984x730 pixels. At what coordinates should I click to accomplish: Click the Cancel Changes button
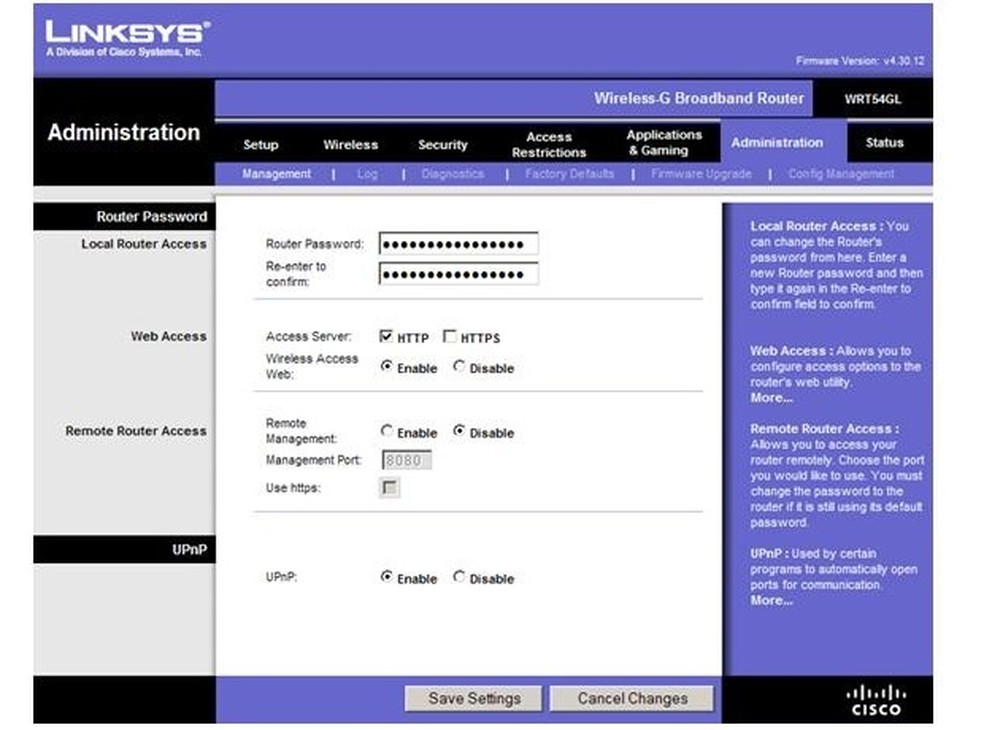632,699
